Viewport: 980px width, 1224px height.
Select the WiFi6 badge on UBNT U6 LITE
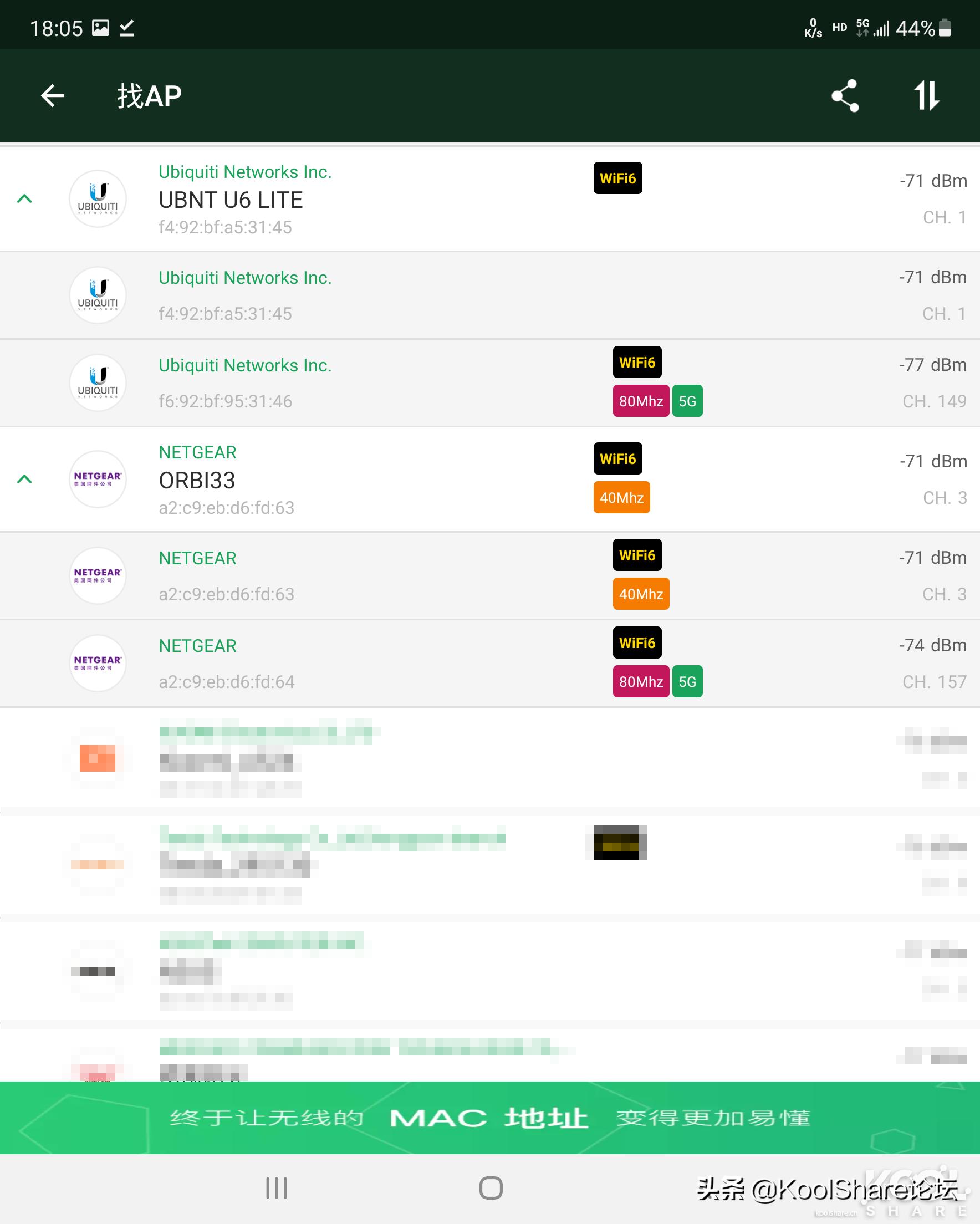(x=617, y=178)
